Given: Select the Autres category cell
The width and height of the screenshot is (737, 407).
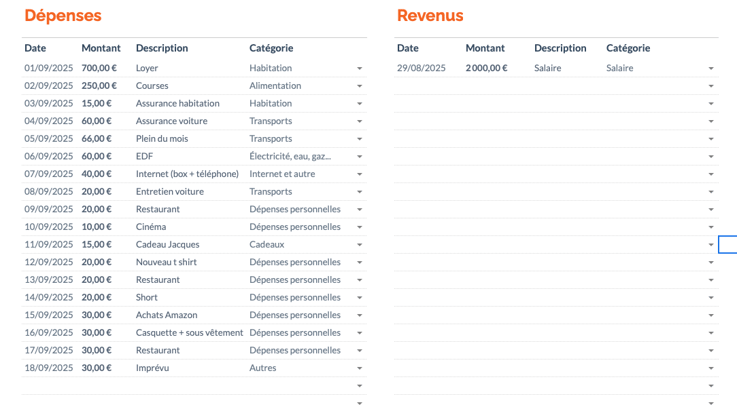Looking at the screenshot, I should (263, 368).
